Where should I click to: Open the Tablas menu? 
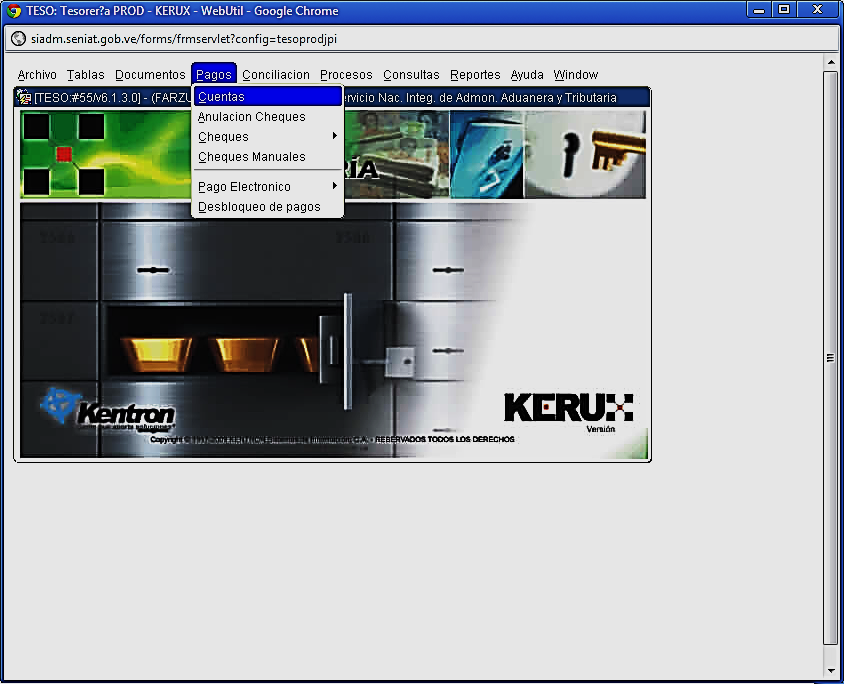tap(86, 74)
